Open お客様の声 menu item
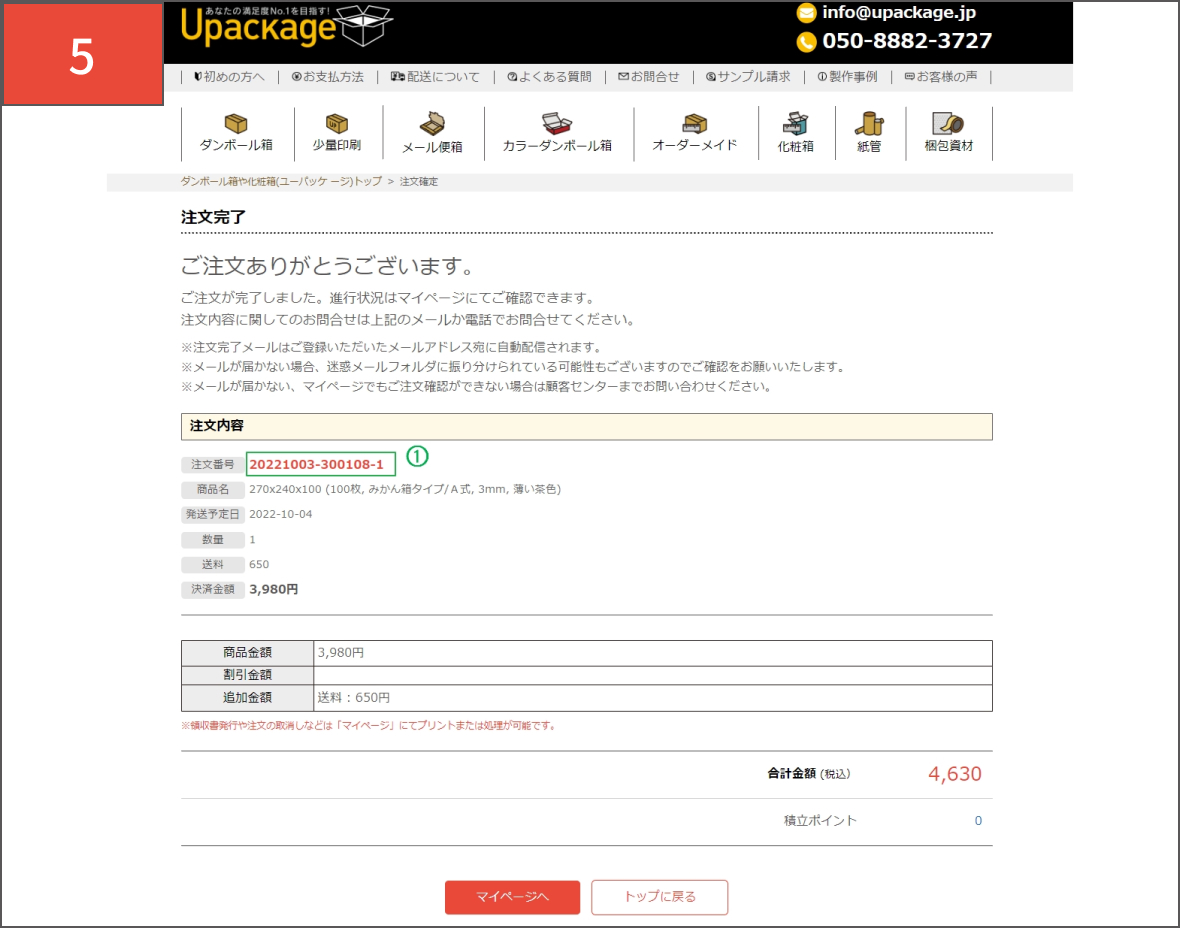Viewport: 1180px width, 928px height. (x=941, y=77)
